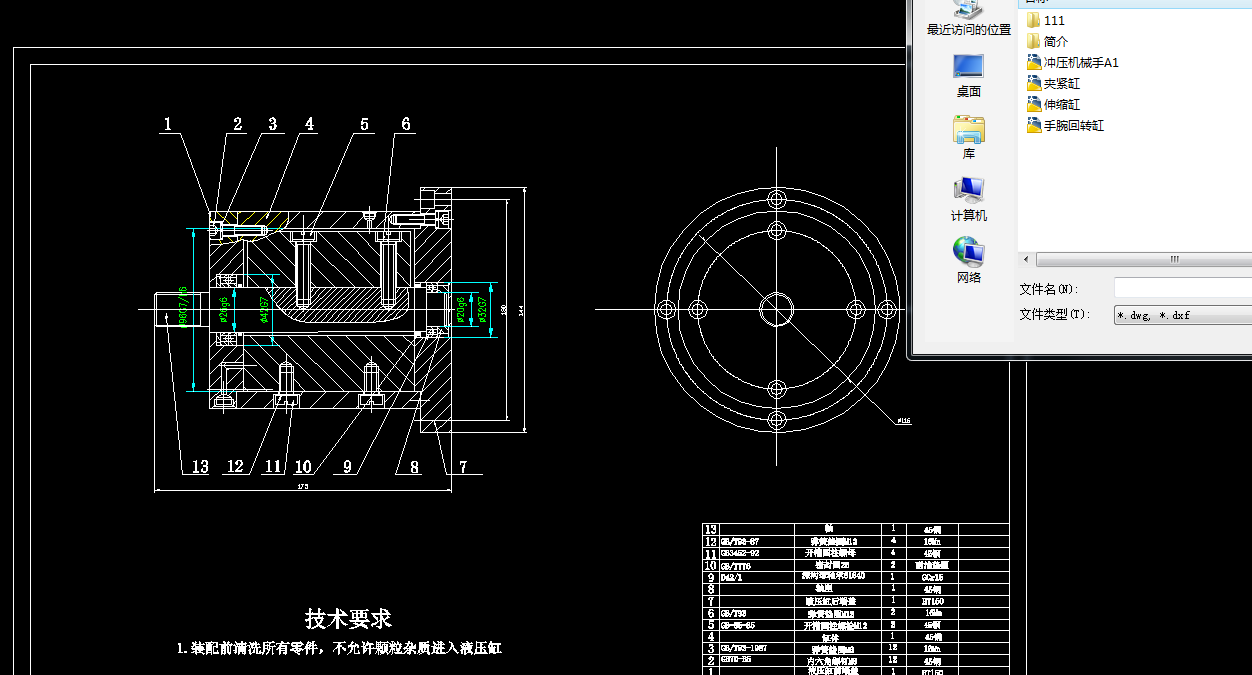Click the 文件名(N): label

[1048, 289]
